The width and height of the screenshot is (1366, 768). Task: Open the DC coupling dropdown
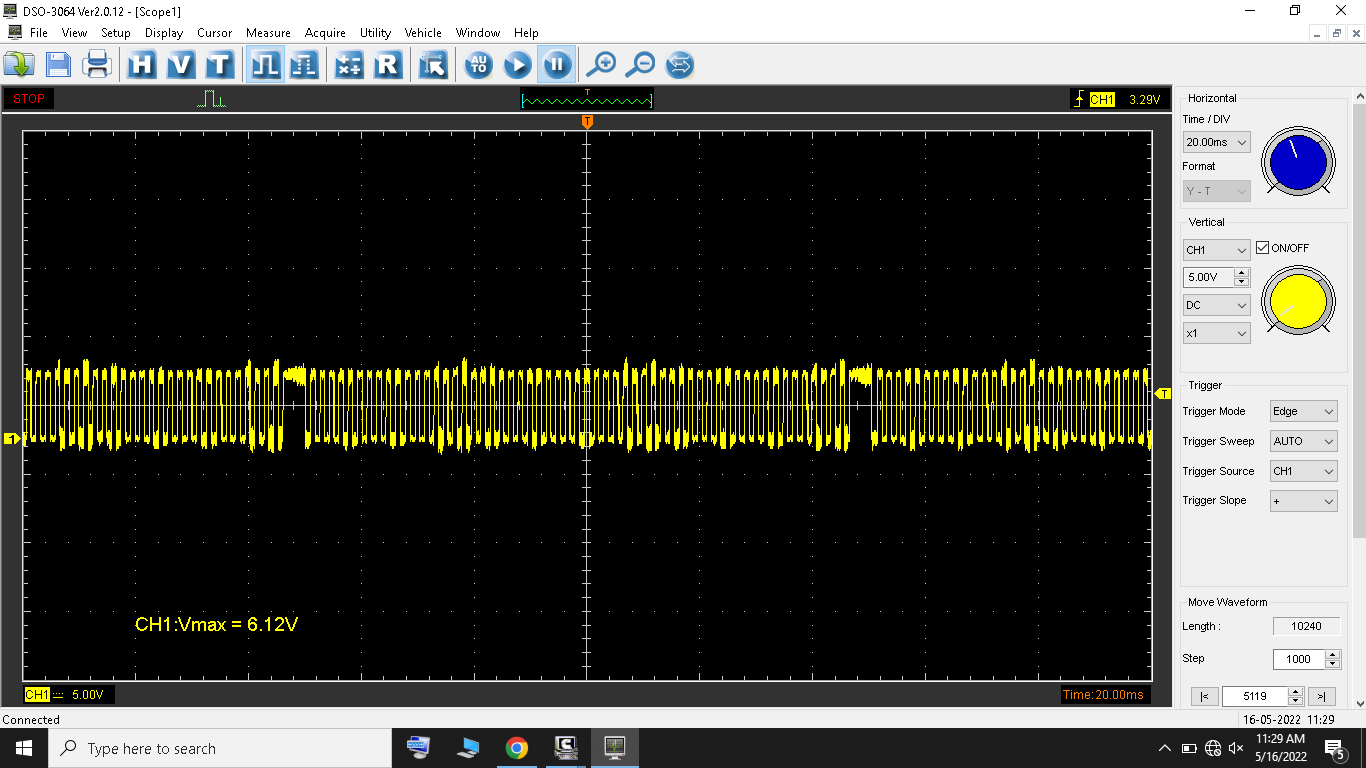1216,305
